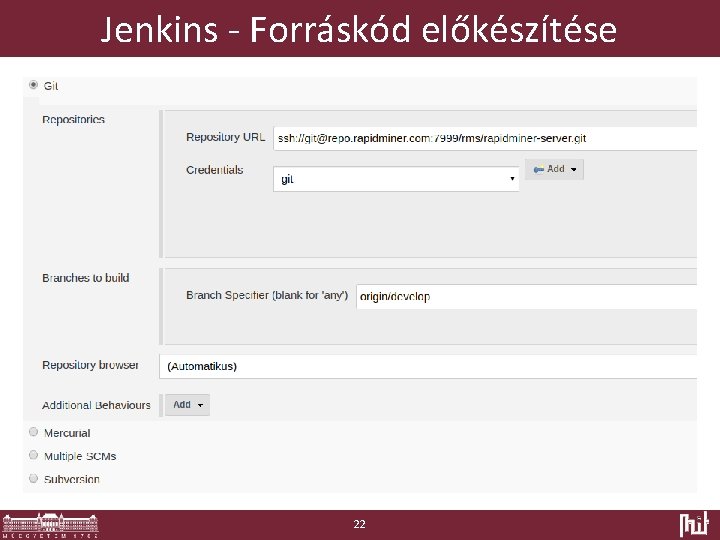This screenshot has height=540, width=720.
Task: Open the Additional Behaviours Add dropdown button
Action: (187, 405)
